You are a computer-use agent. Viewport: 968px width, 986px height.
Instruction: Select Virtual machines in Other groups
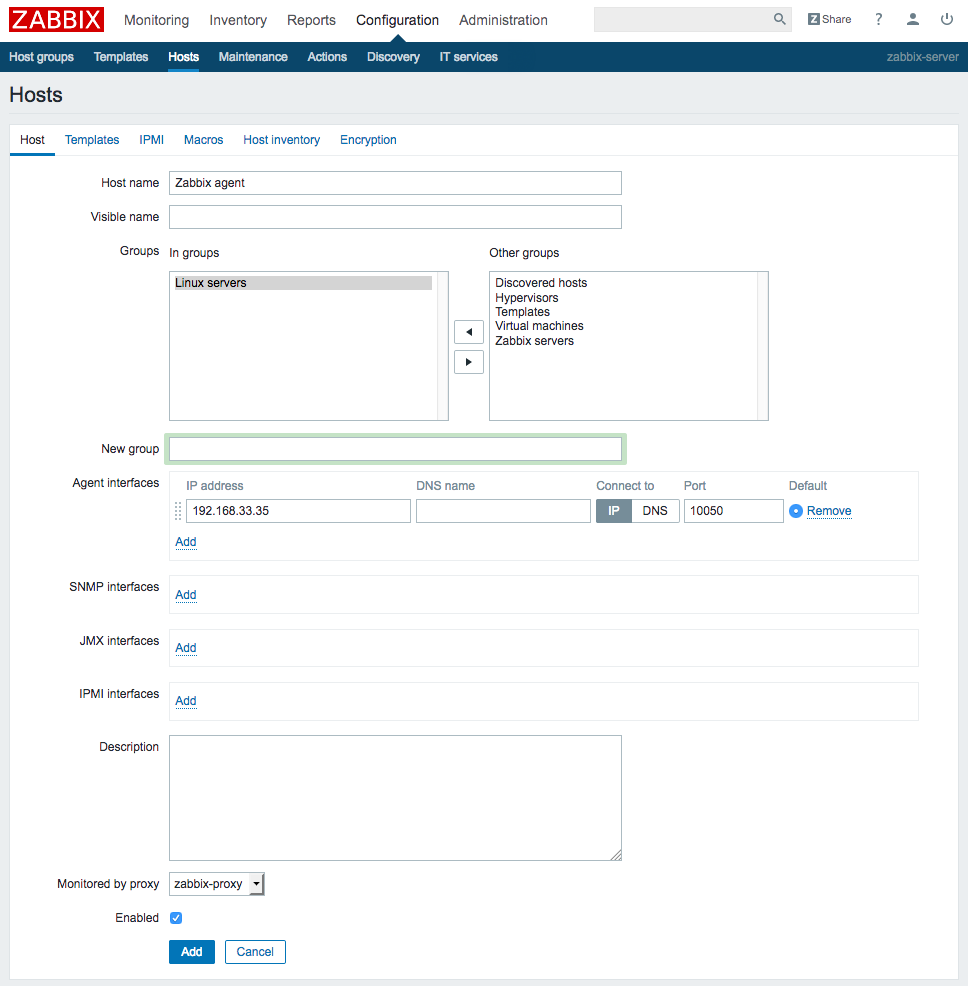pos(539,326)
